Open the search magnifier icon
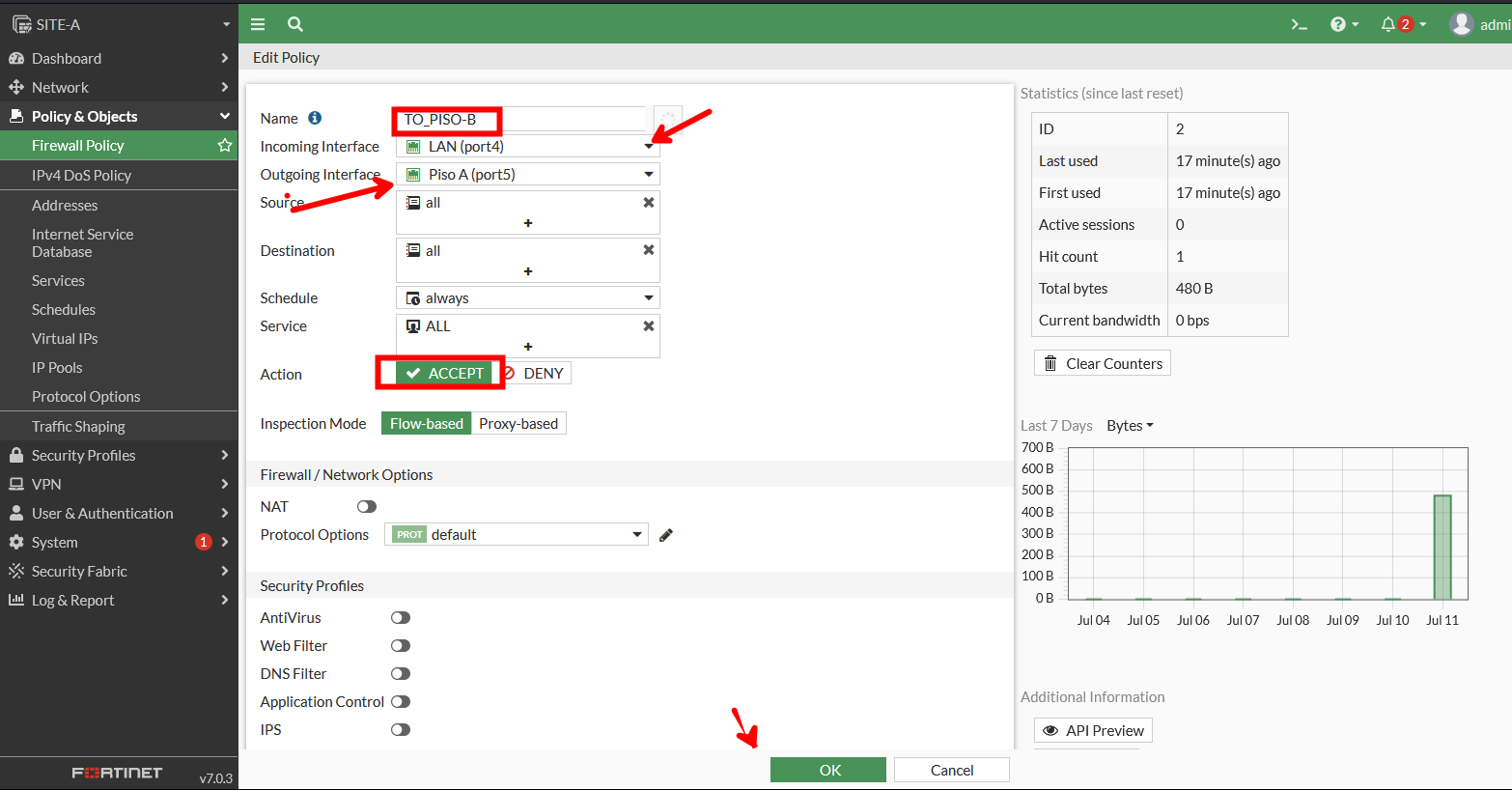 point(295,24)
